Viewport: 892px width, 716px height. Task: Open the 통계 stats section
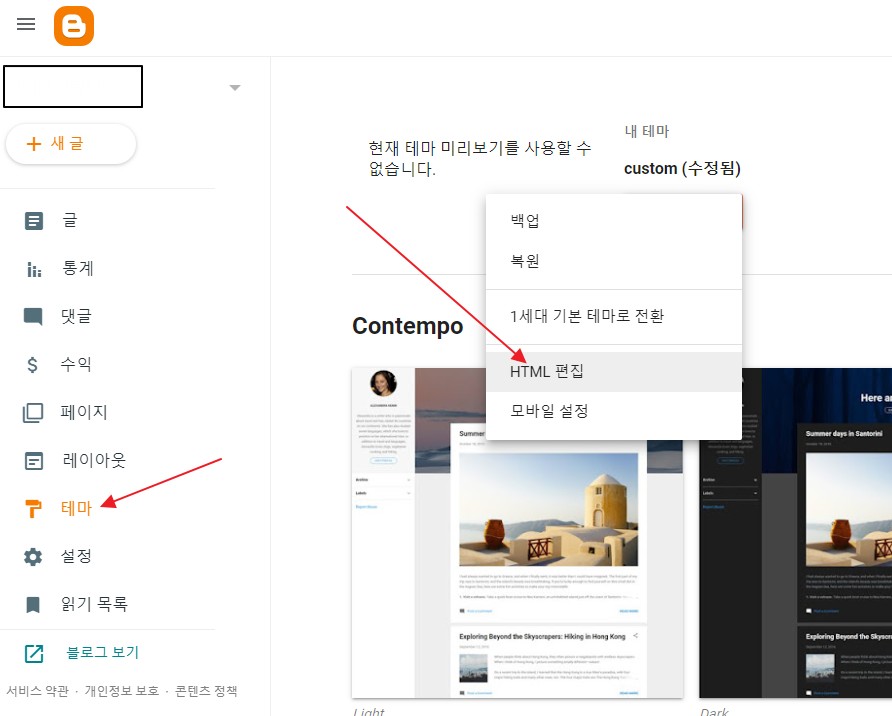pyautogui.click(x=77, y=268)
